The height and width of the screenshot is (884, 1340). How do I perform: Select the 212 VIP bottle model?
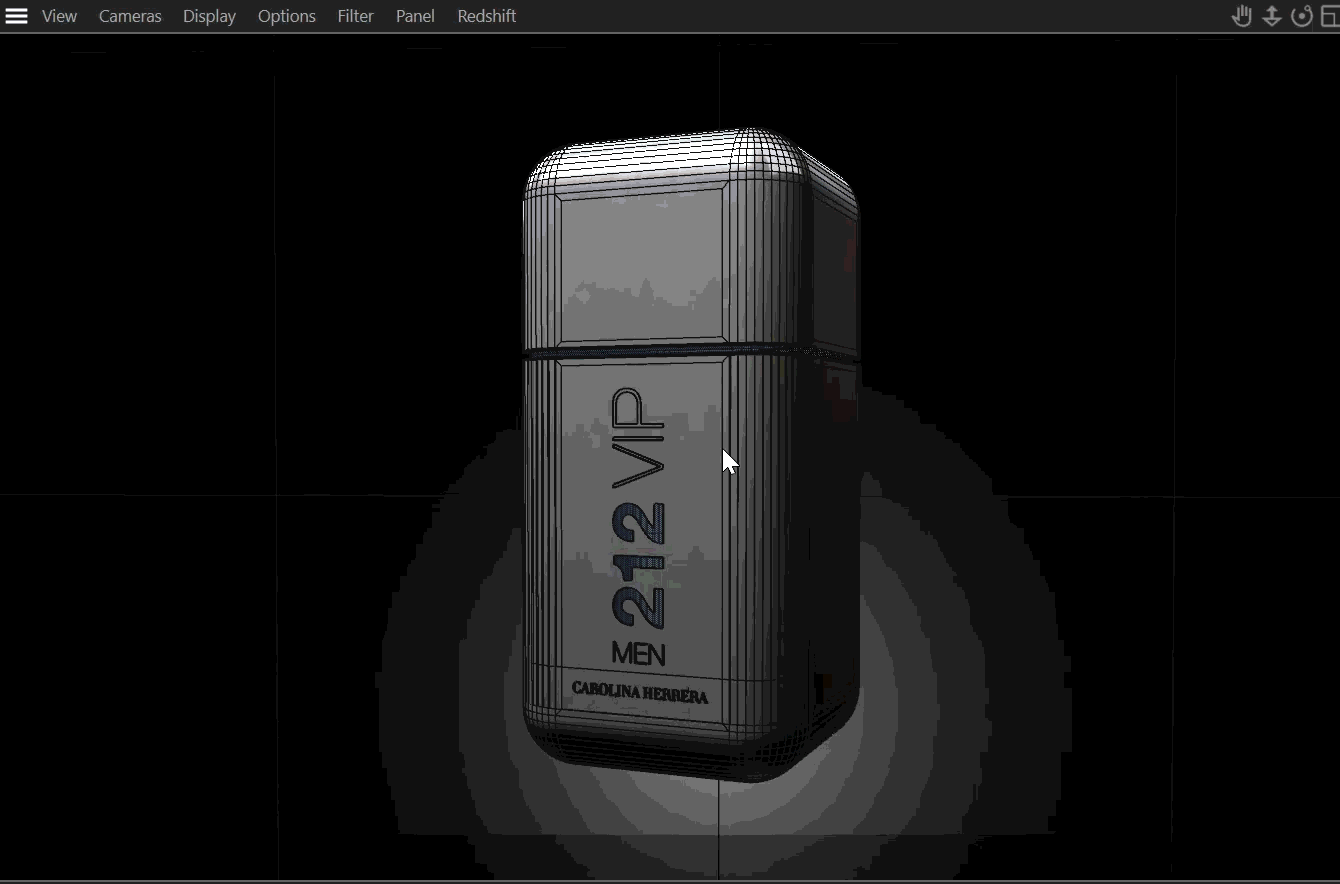coord(690,455)
